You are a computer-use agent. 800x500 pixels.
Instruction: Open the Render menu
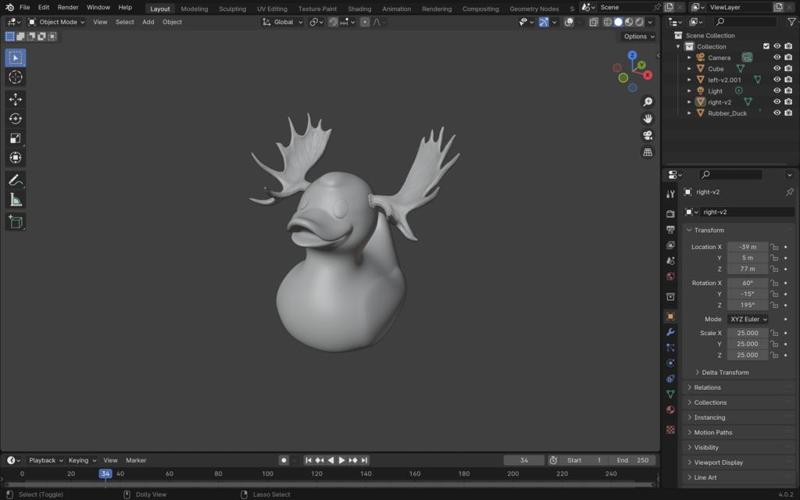(x=68, y=8)
